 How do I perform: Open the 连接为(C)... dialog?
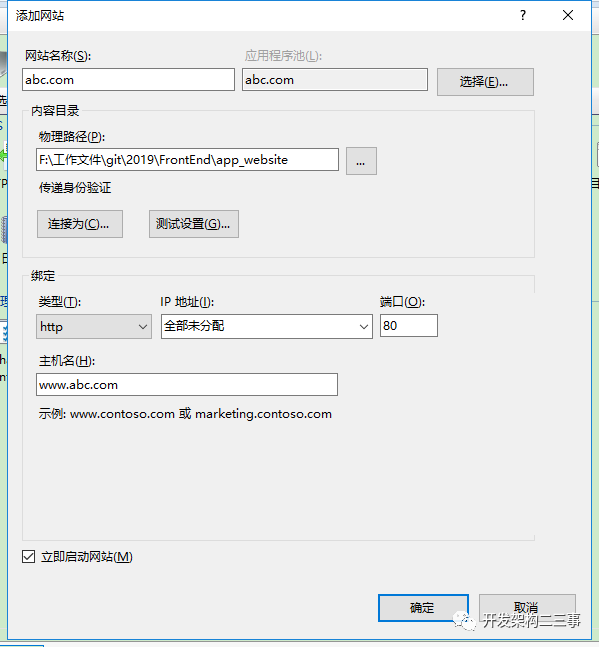pyautogui.click(x=80, y=224)
